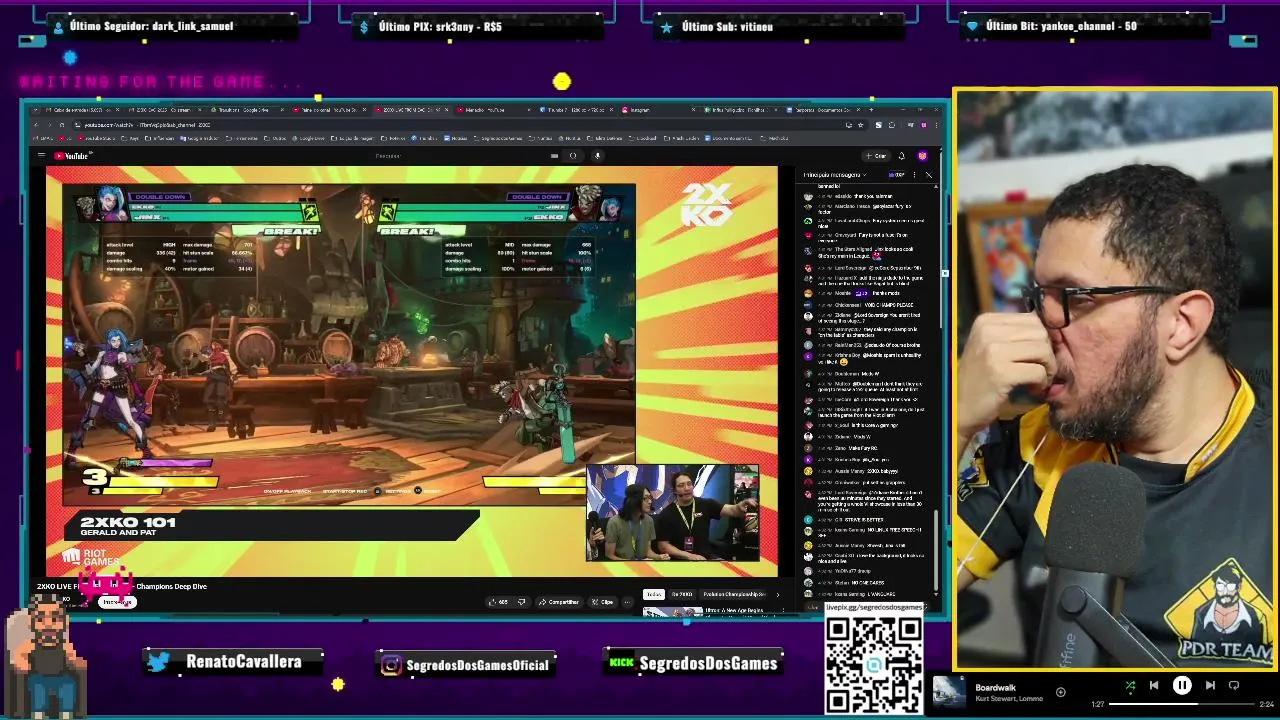Click the YouTube search magnifier button
This screenshot has height=720, width=1280.
(573, 155)
